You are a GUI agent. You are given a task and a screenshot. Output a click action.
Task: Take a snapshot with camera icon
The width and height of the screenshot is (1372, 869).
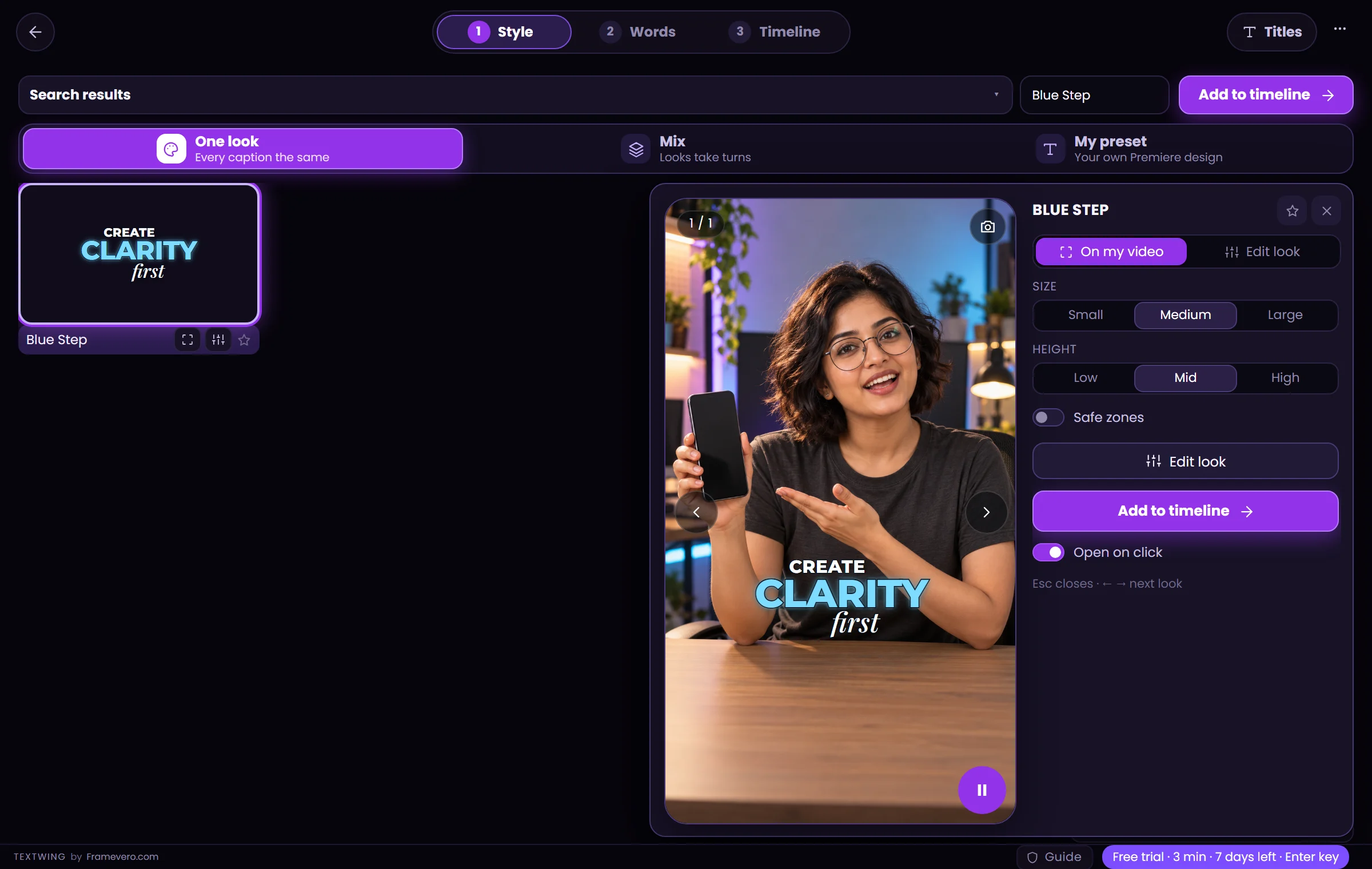coord(987,227)
